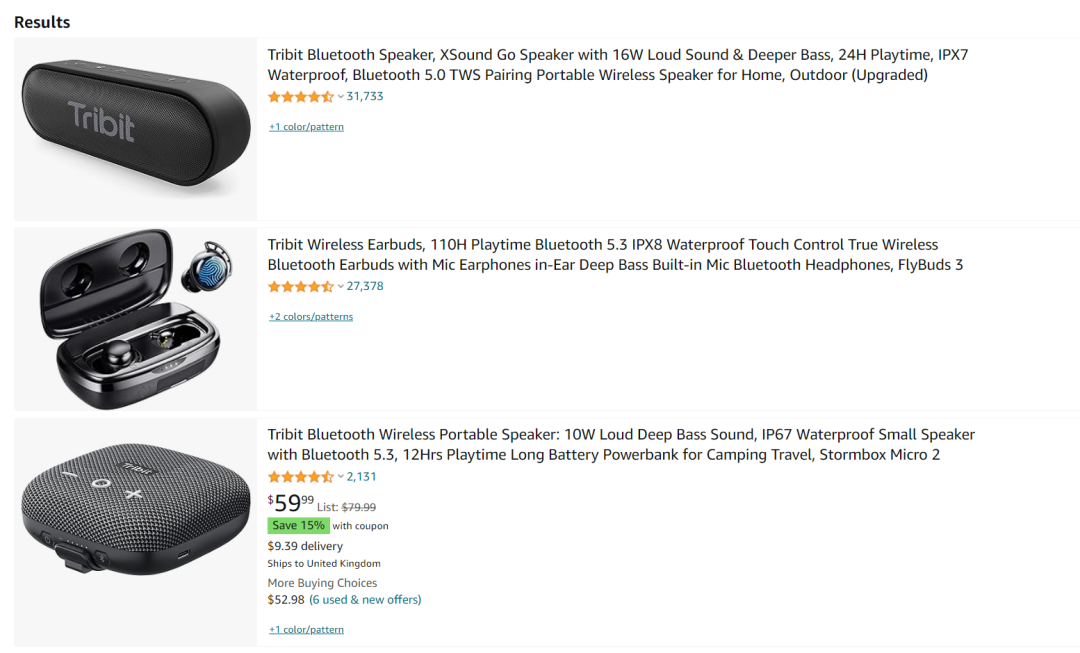View the 31,733 customer reviews
This screenshot has height=653, width=1080.
point(365,97)
